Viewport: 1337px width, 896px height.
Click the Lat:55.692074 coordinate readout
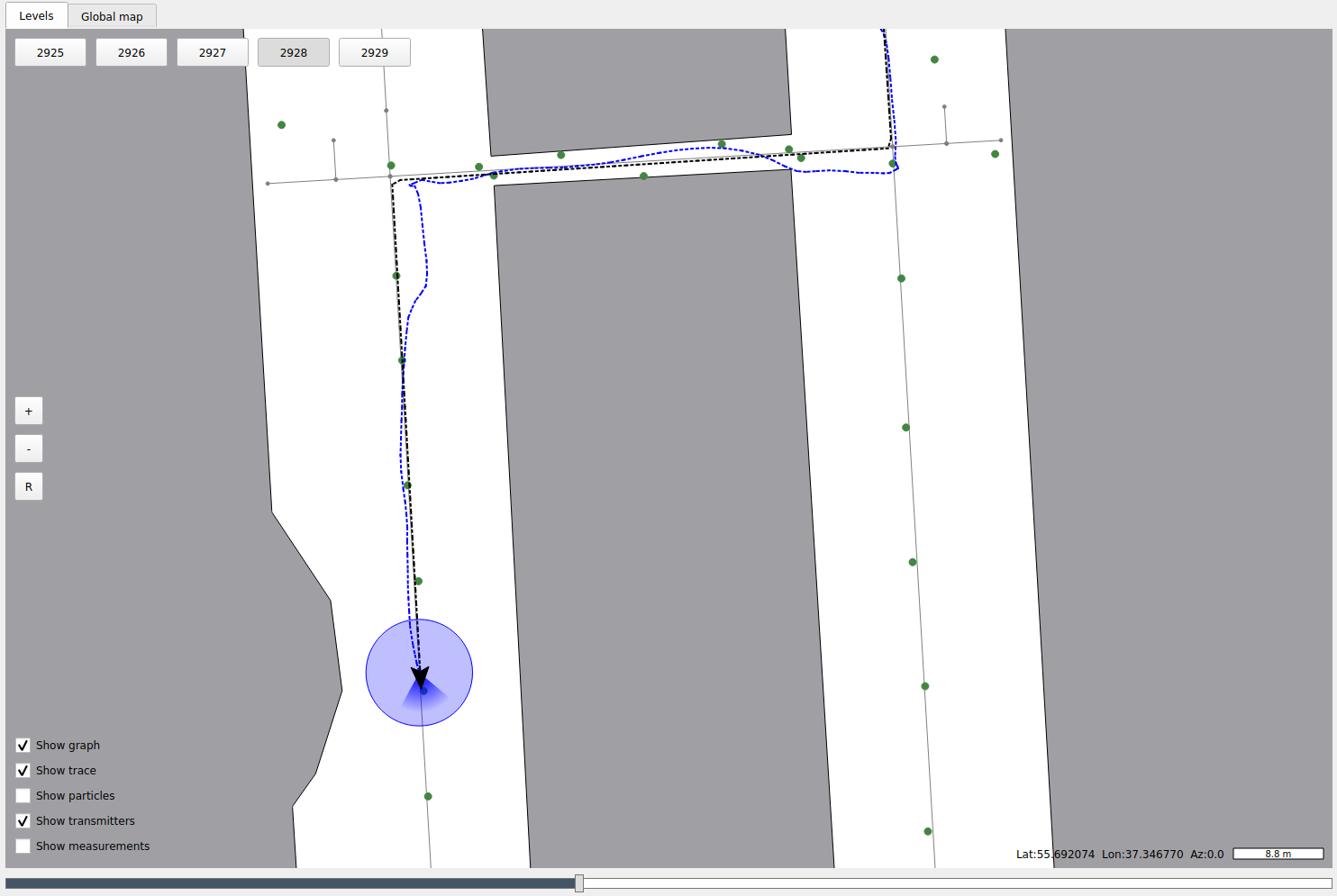(x=1055, y=854)
